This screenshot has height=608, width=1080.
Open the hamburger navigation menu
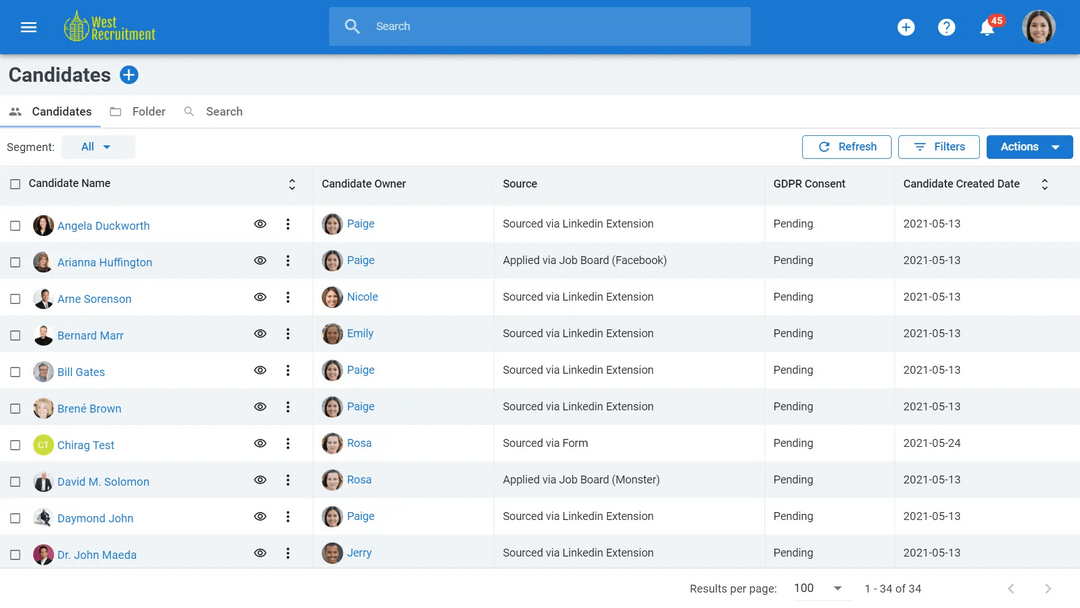(x=28, y=27)
